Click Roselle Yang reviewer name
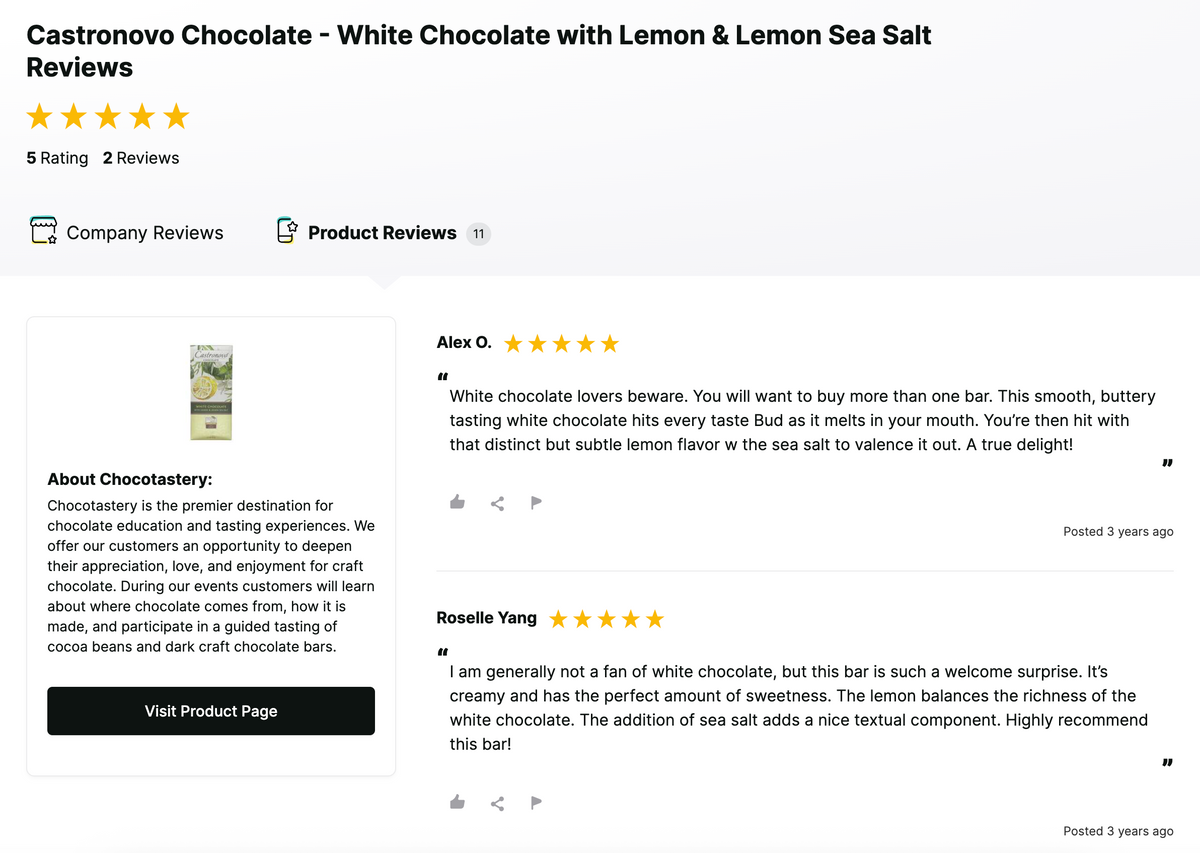1200x853 pixels. pyautogui.click(x=487, y=618)
